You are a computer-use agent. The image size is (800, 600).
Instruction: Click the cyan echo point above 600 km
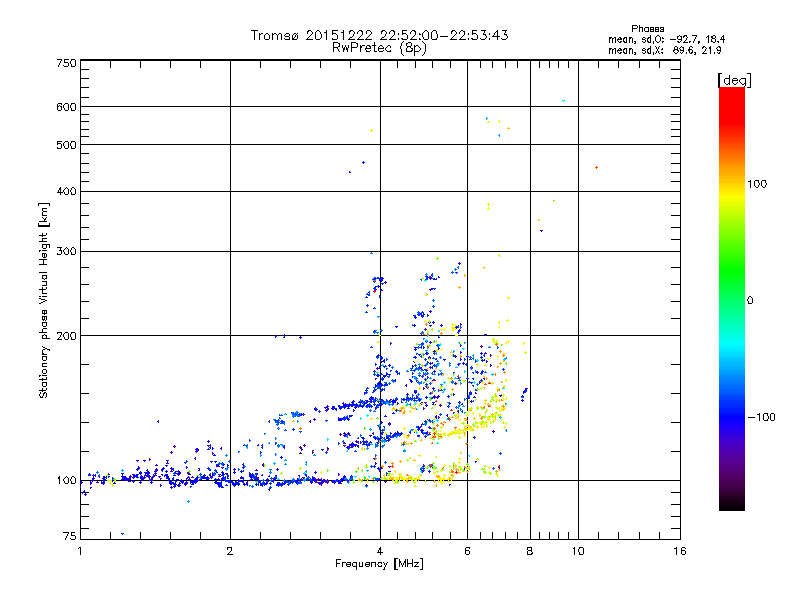tap(563, 101)
